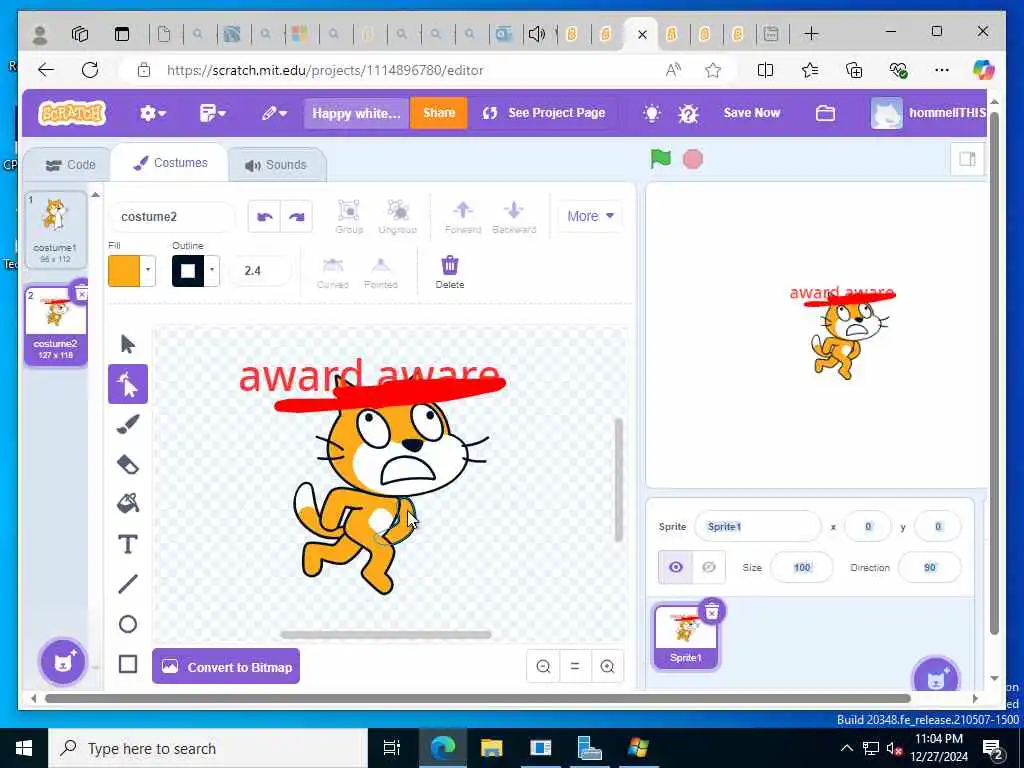Select the costume1 thumbnail
Viewport: 1024px width, 768px height.
coord(56,229)
